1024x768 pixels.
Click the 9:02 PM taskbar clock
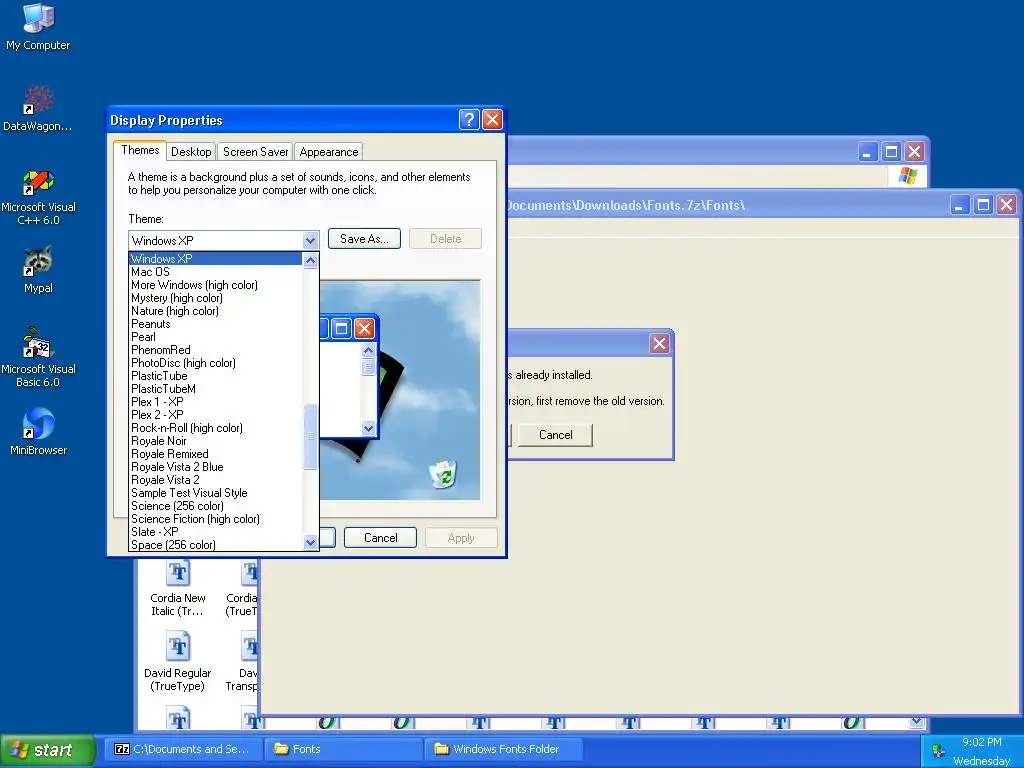(x=982, y=742)
